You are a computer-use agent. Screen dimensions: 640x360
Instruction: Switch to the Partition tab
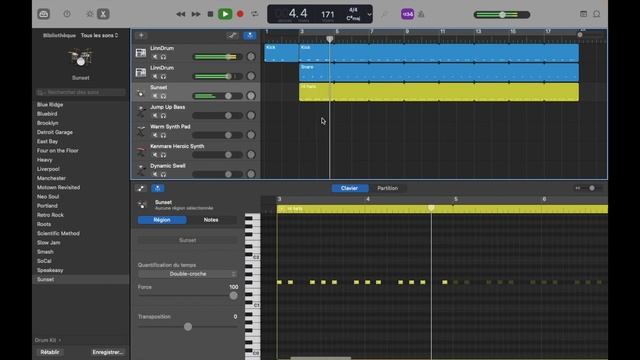[387, 188]
